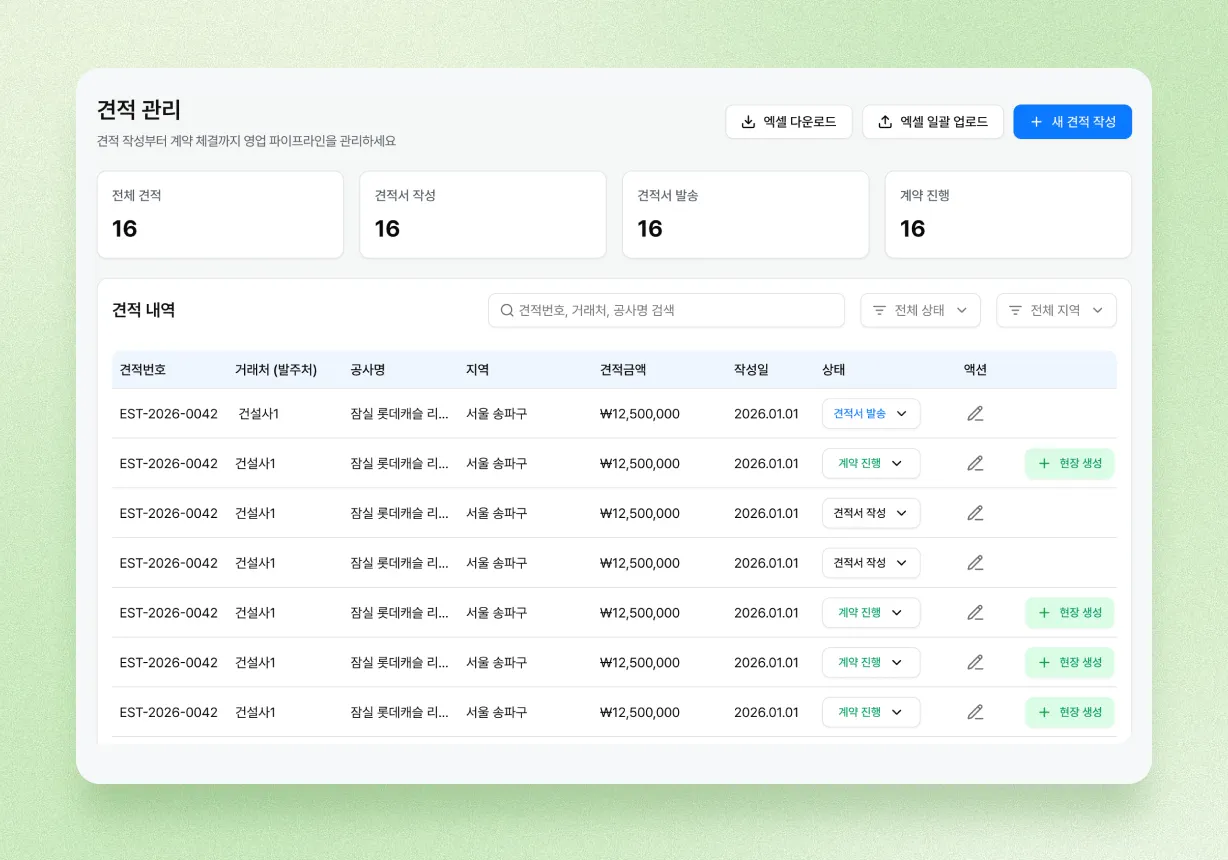The image size is (1228, 860).
Task: Open the 견적서 작성 status dropdown in third row
Action: point(871,513)
